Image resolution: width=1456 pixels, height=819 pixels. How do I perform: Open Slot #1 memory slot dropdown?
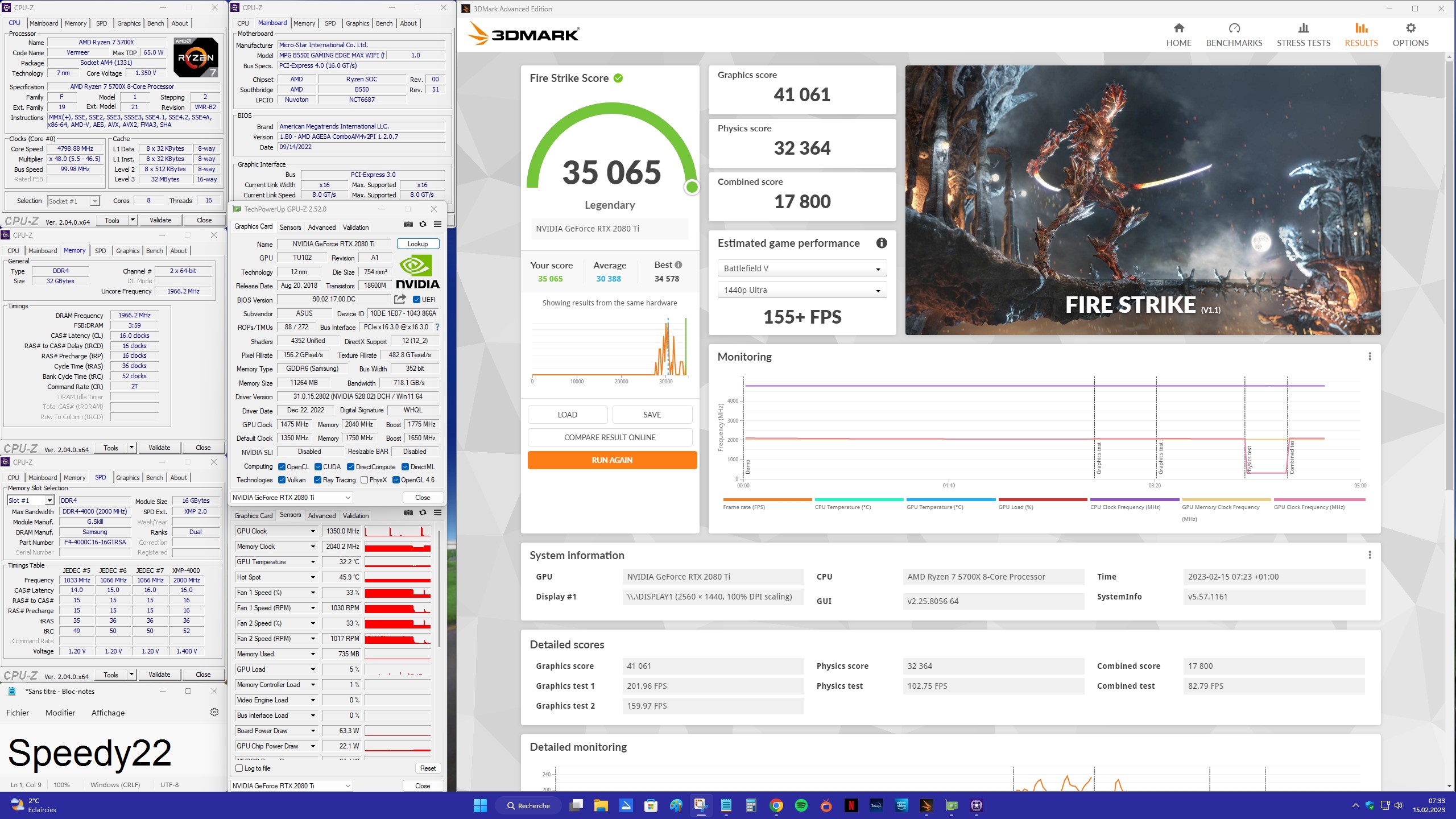pos(31,500)
